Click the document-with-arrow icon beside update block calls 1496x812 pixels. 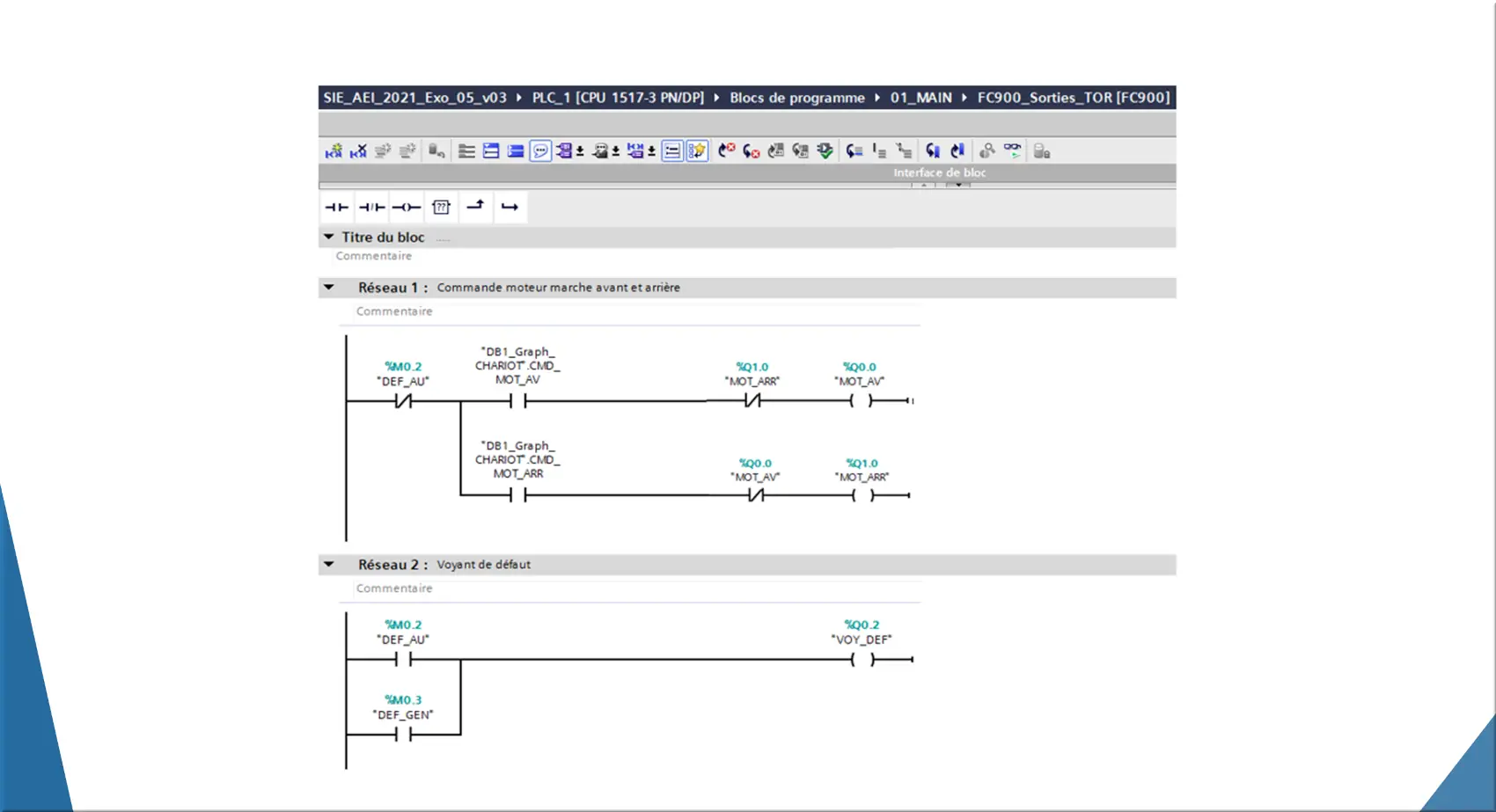pos(800,151)
